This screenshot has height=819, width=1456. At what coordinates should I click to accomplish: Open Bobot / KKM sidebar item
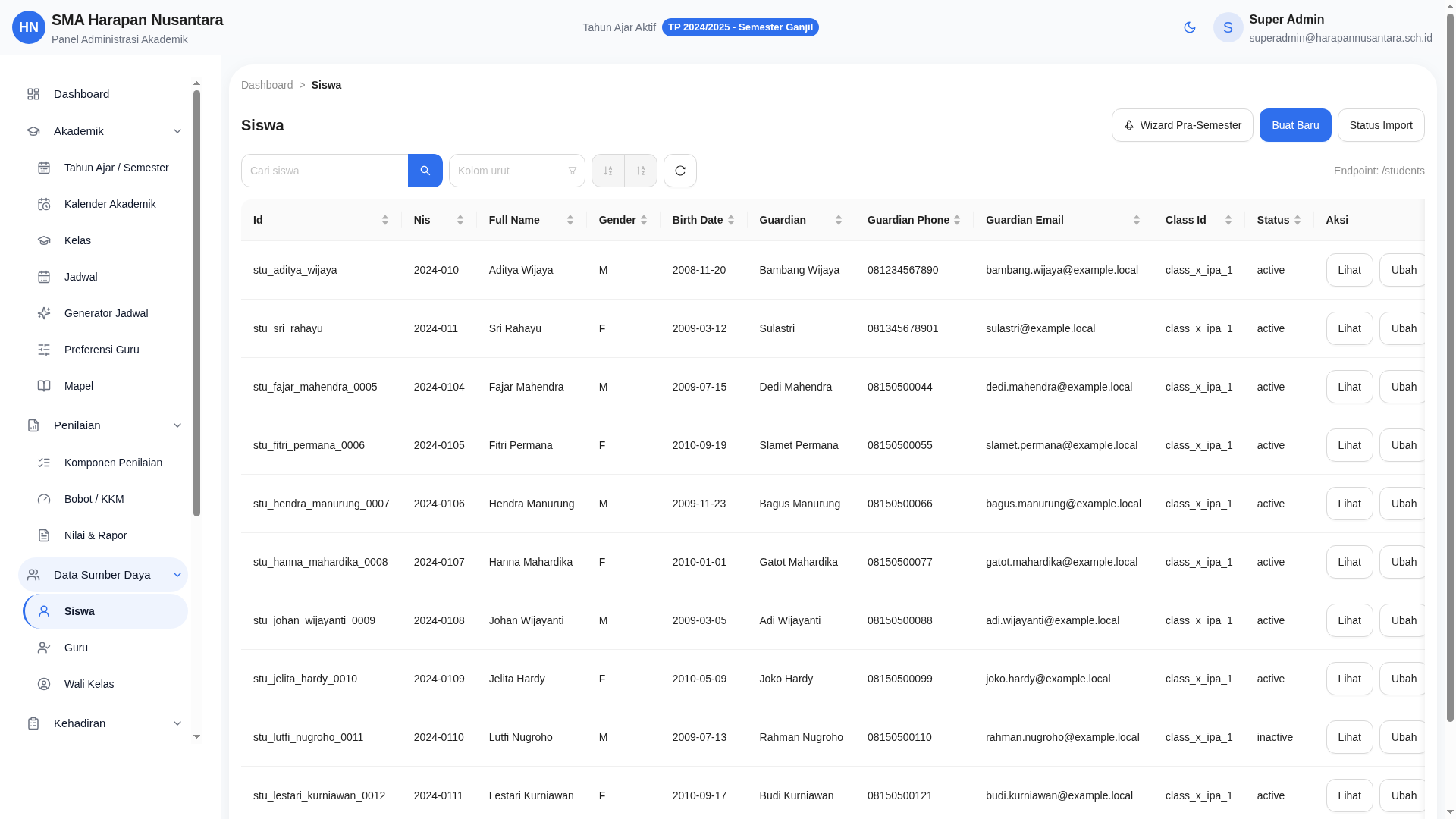[94, 499]
